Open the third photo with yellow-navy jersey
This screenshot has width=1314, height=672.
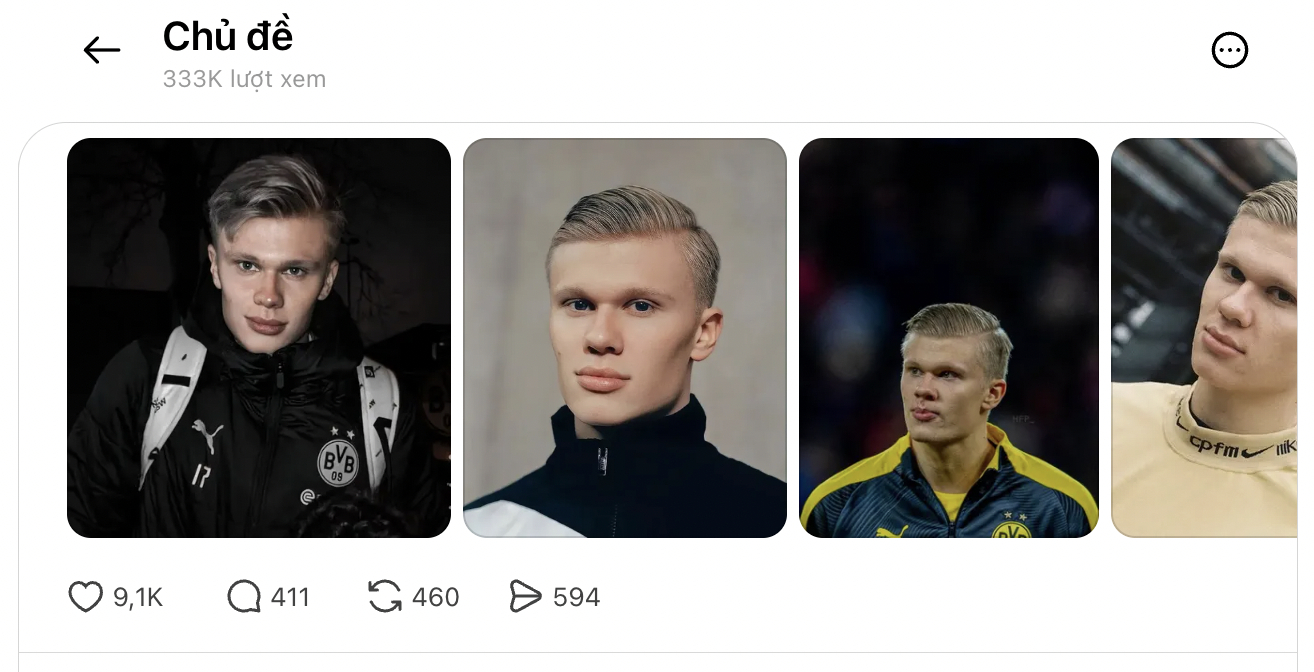[949, 338]
